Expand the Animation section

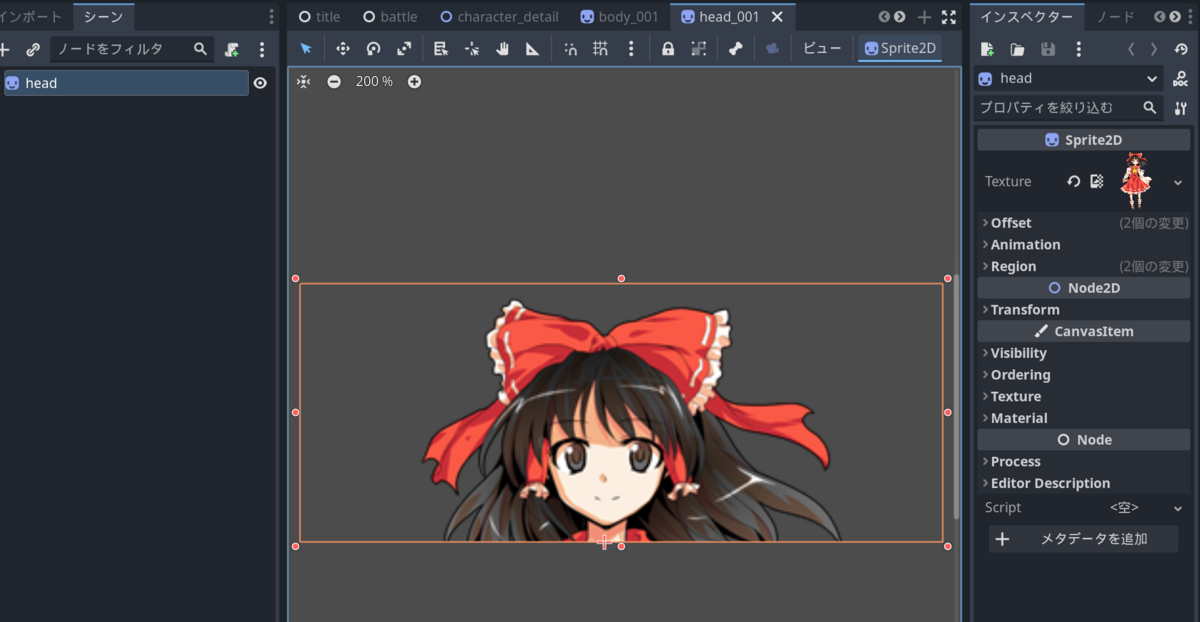tap(1084, 244)
